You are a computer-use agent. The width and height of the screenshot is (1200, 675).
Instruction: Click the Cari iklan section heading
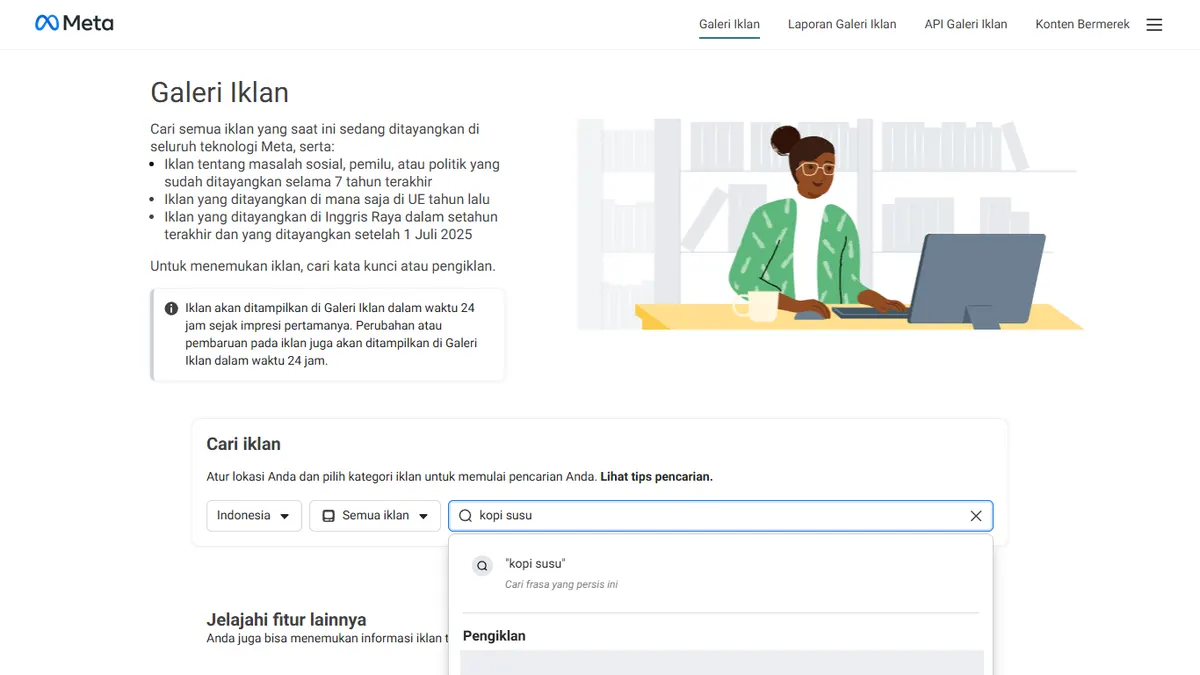[243, 444]
